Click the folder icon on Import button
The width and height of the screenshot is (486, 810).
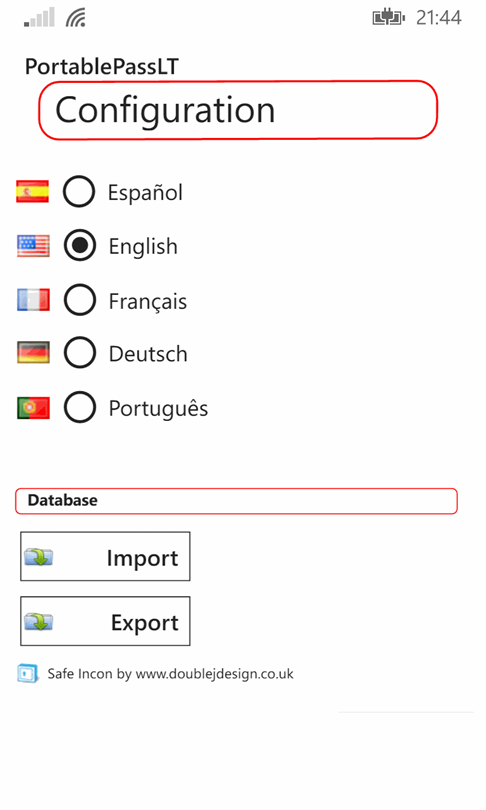[39, 557]
